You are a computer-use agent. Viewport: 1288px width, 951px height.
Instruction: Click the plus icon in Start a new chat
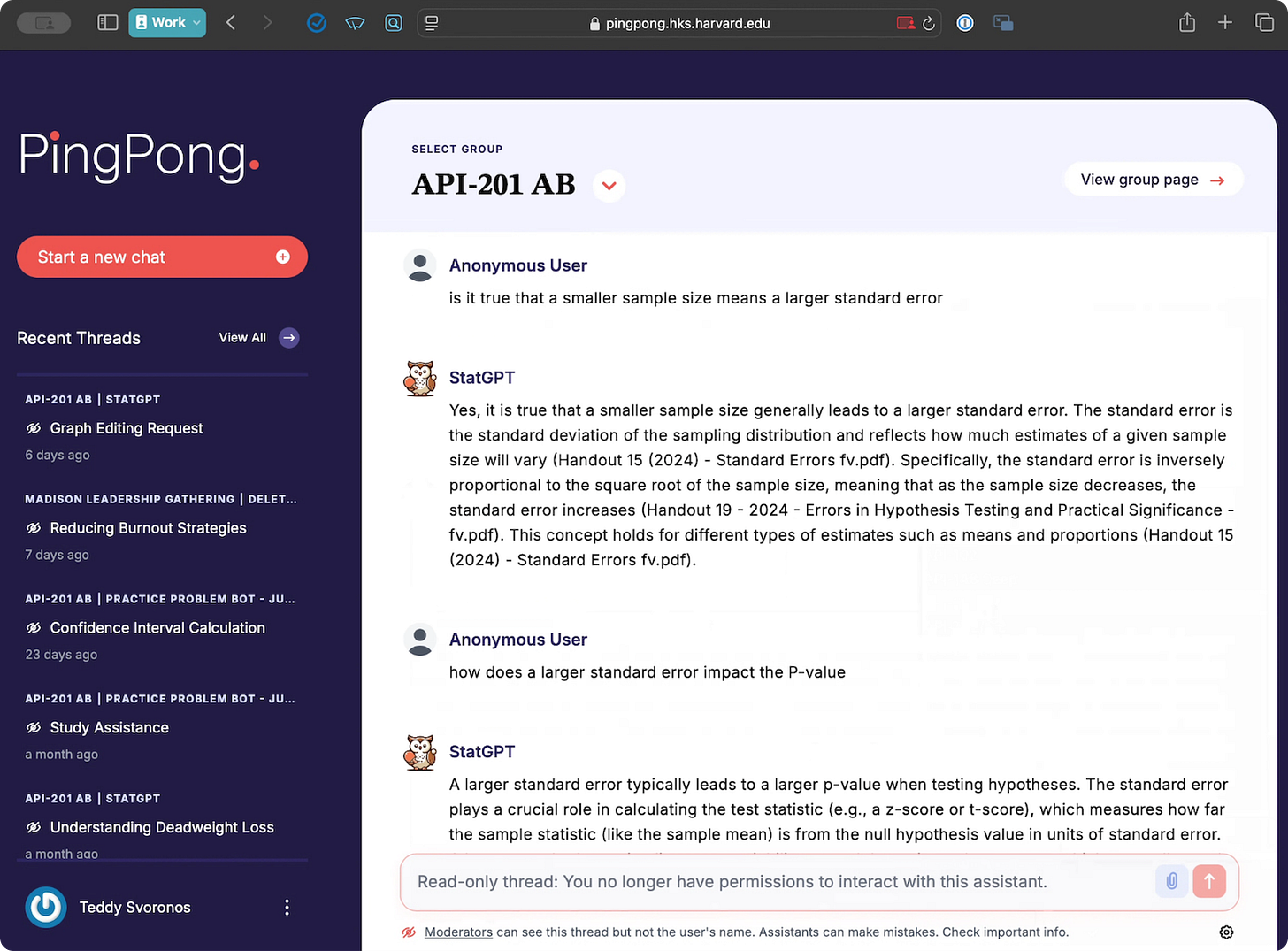point(283,257)
